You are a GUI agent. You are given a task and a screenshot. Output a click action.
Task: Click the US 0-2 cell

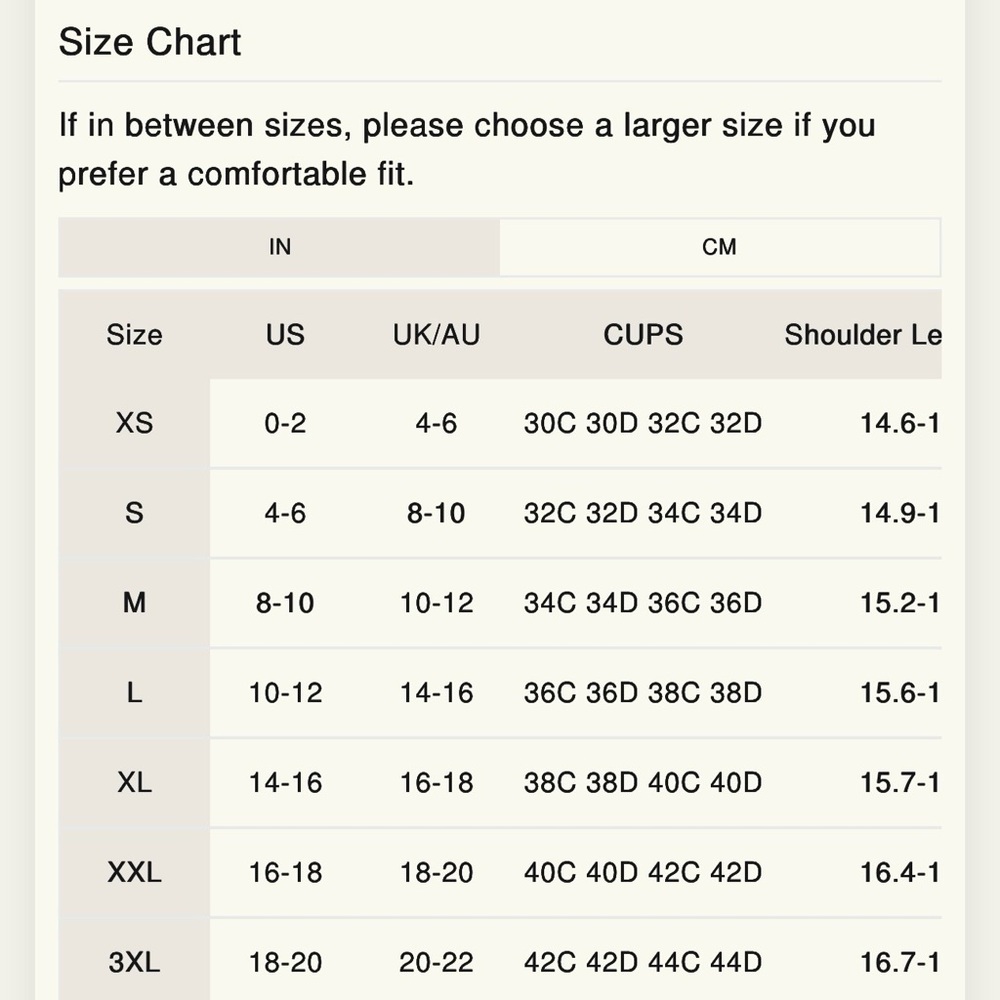click(x=285, y=423)
